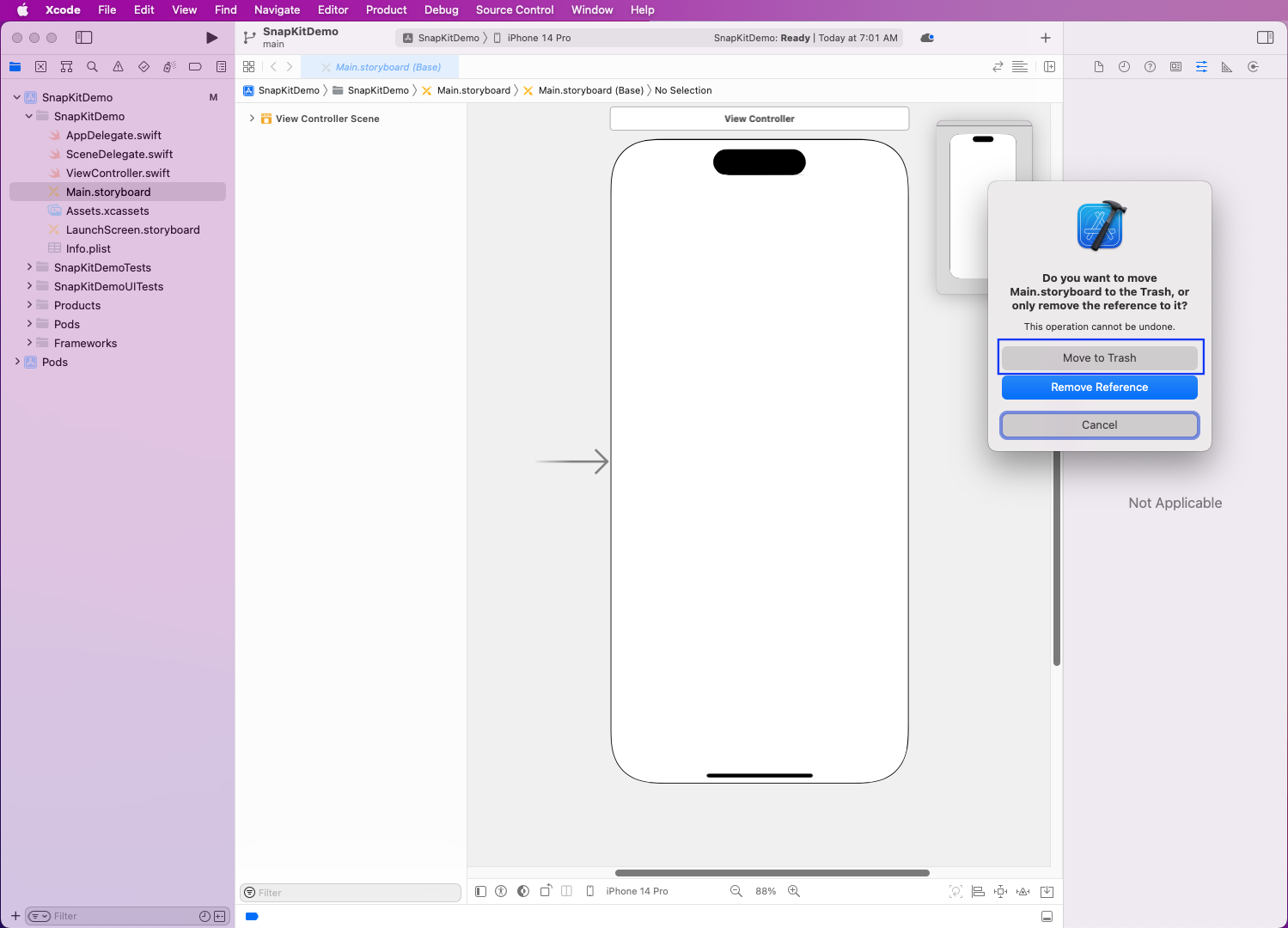
Task: Open the Source Control menu
Action: click(x=515, y=9)
